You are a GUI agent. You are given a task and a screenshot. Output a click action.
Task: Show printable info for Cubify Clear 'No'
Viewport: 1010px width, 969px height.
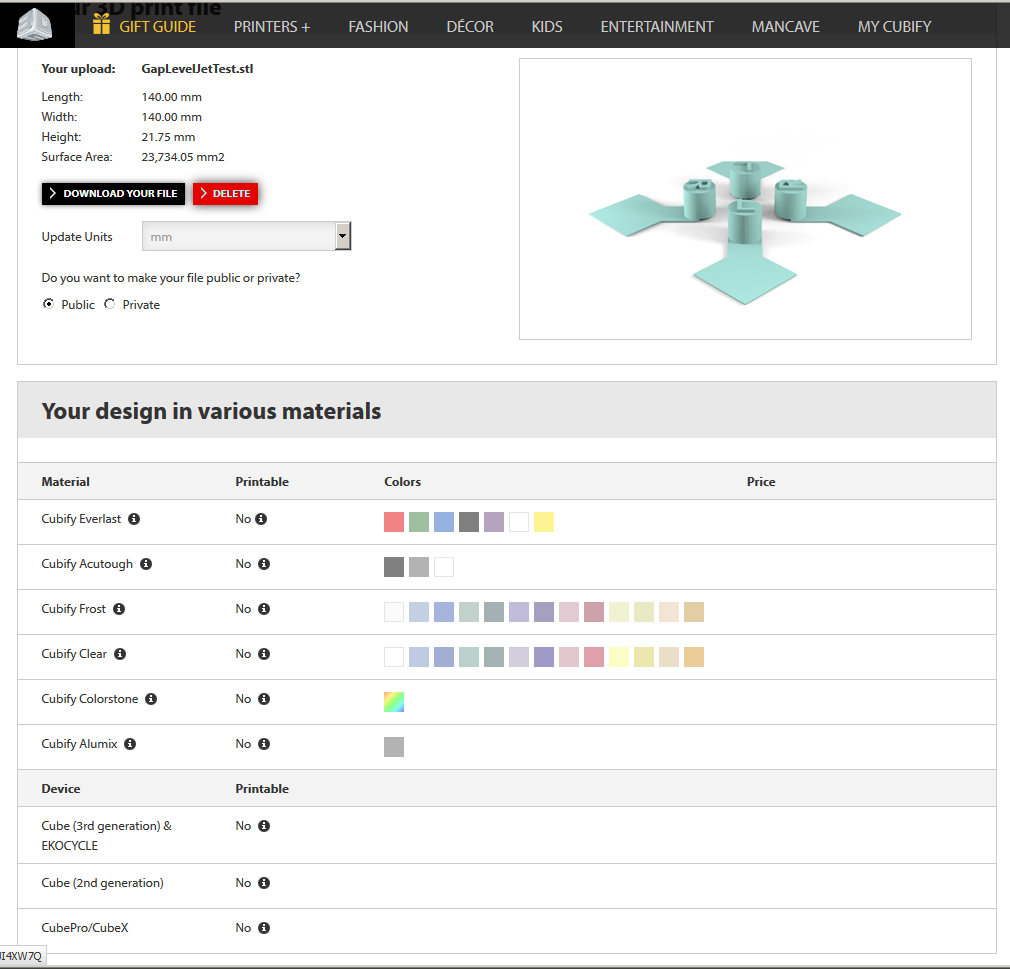[264, 655]
